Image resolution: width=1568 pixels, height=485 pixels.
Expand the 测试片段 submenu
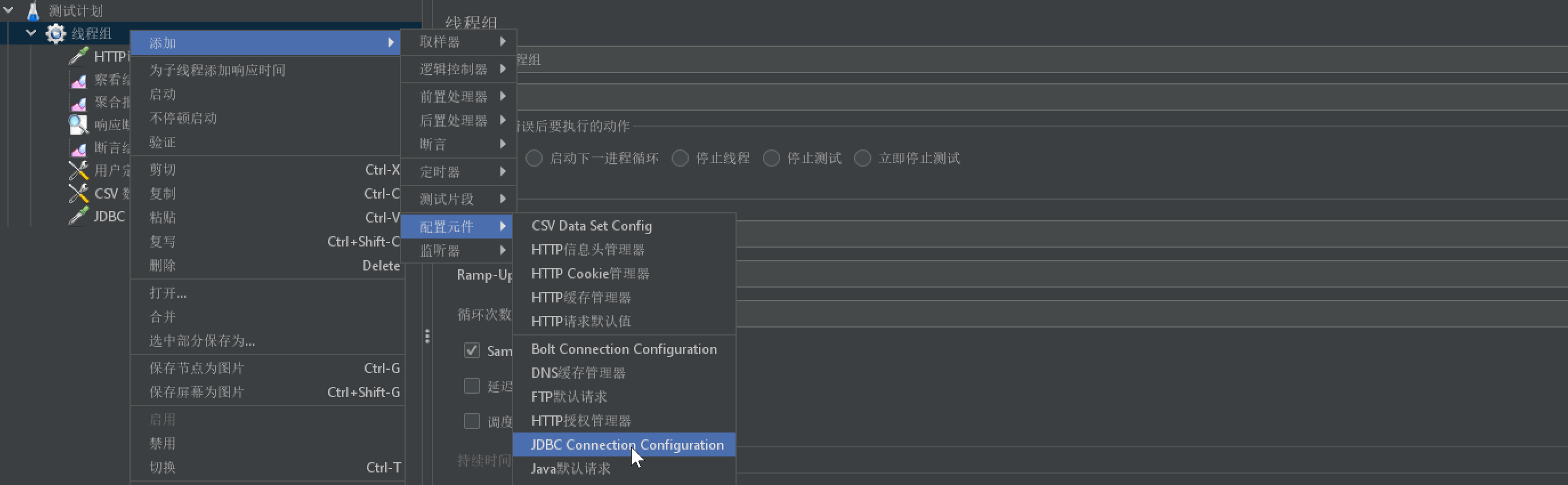click(459, 199)
